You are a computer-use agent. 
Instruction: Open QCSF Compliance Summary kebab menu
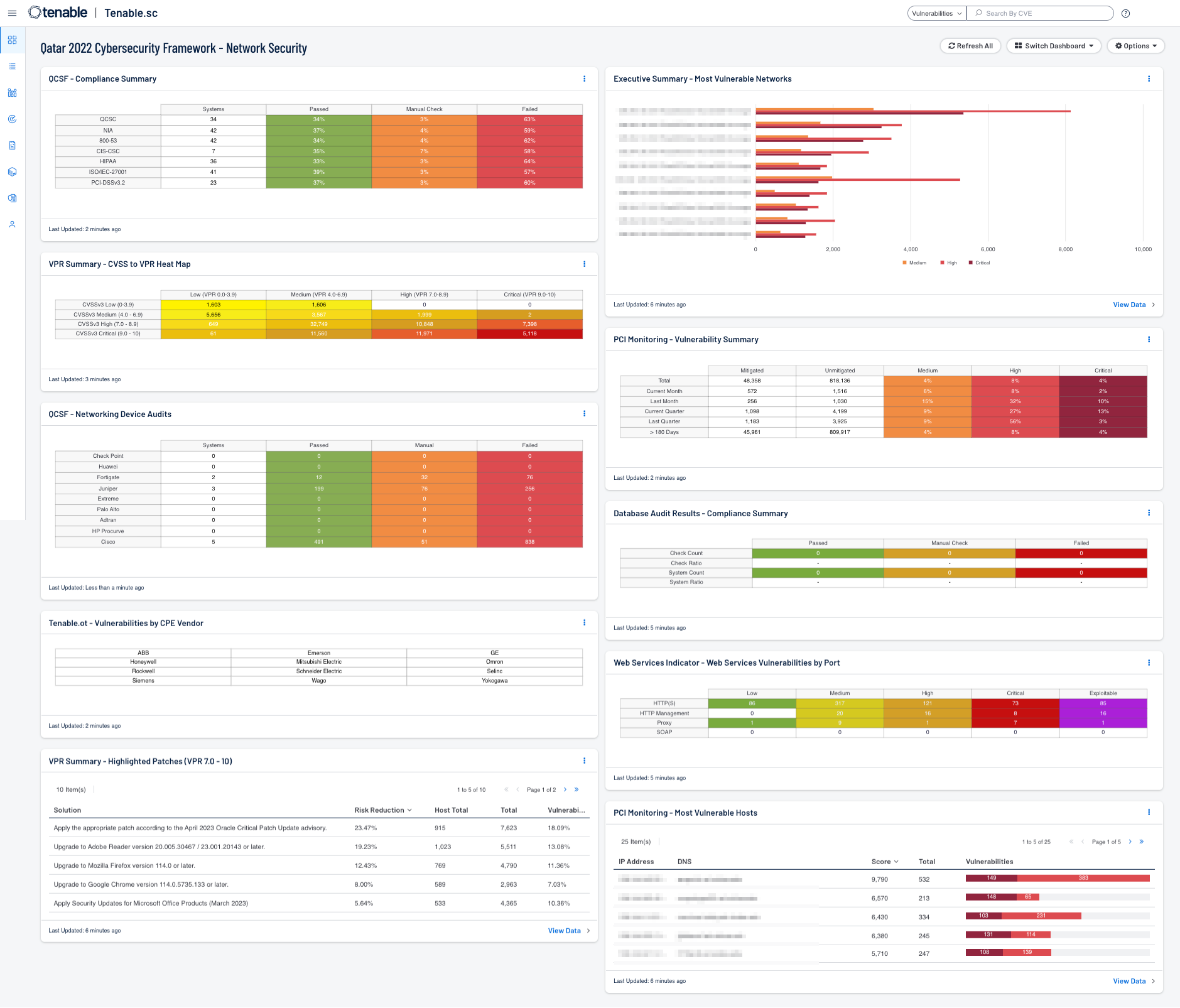[584, 79]
